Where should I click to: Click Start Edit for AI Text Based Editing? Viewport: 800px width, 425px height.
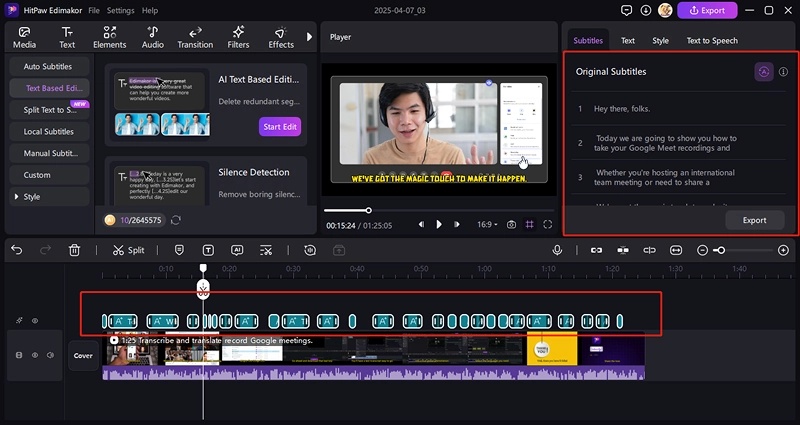[280, 127]
